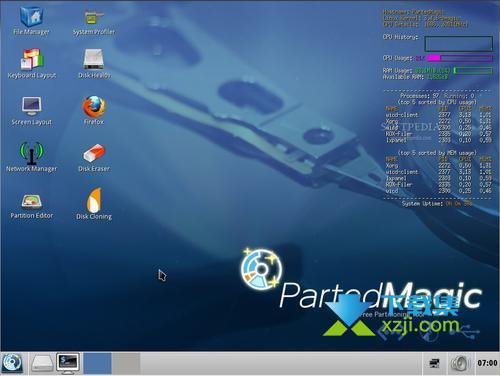Screen dimensions: 500x376
Task: Click the network tray icon
Action: click(x=434, y=363)
